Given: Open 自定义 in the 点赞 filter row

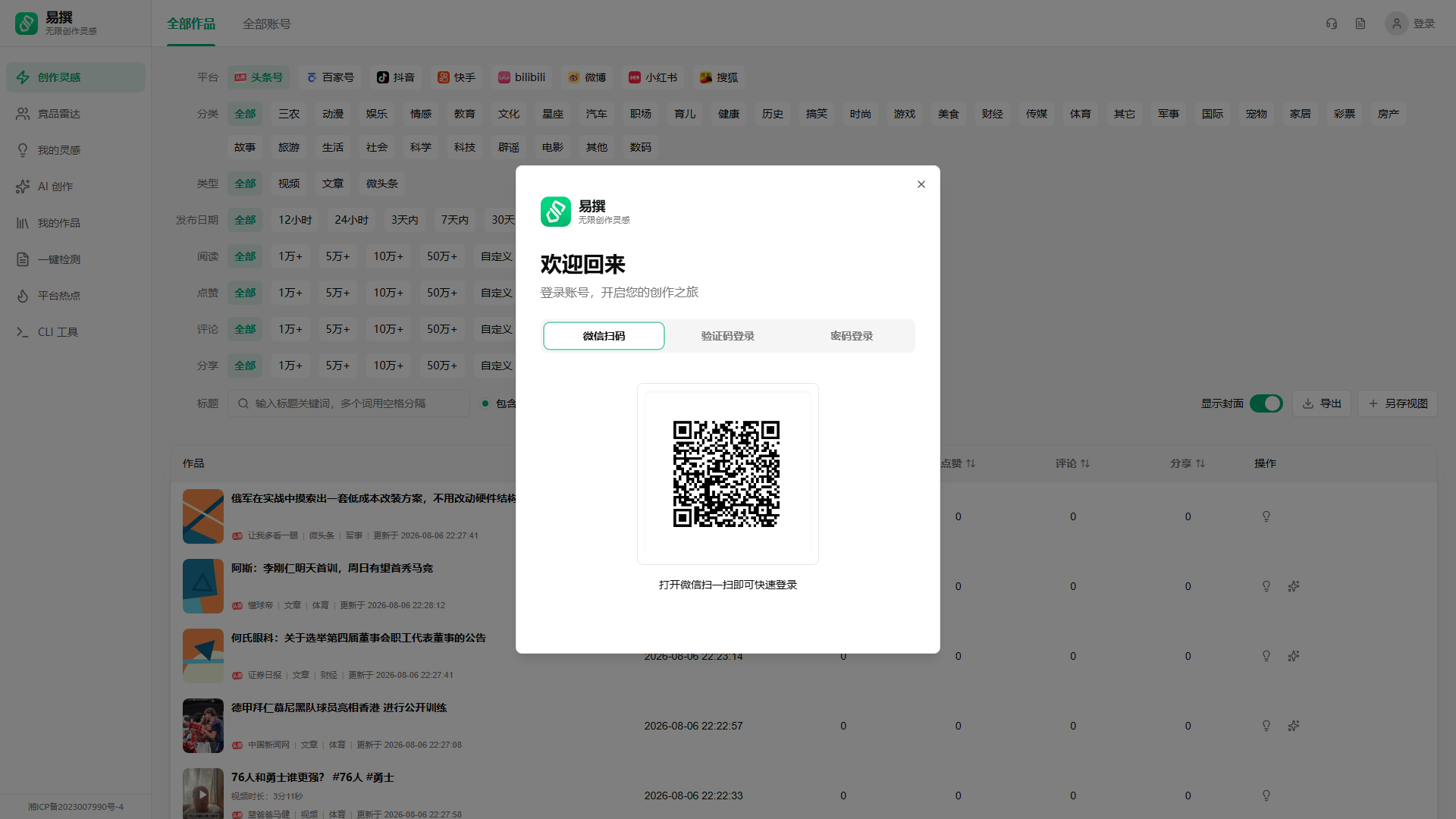Looking at the screenshot, I should 495,293.
